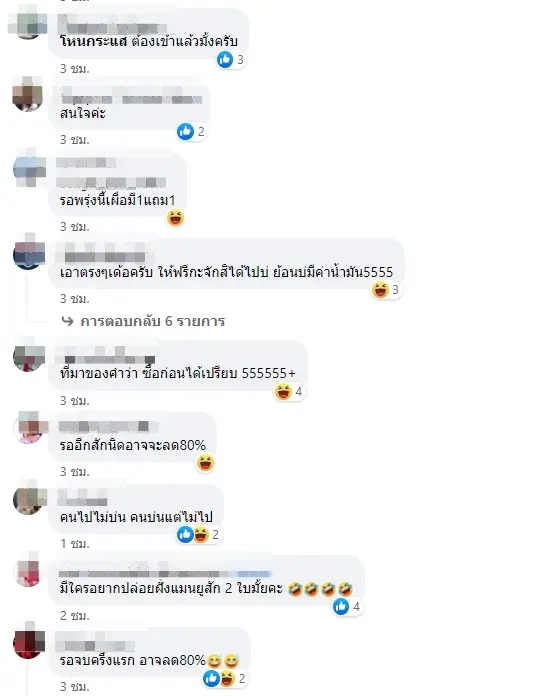
Task: Open avatar of รอจบครึ่งแรก commenter
Action: [x=29, y=642]
